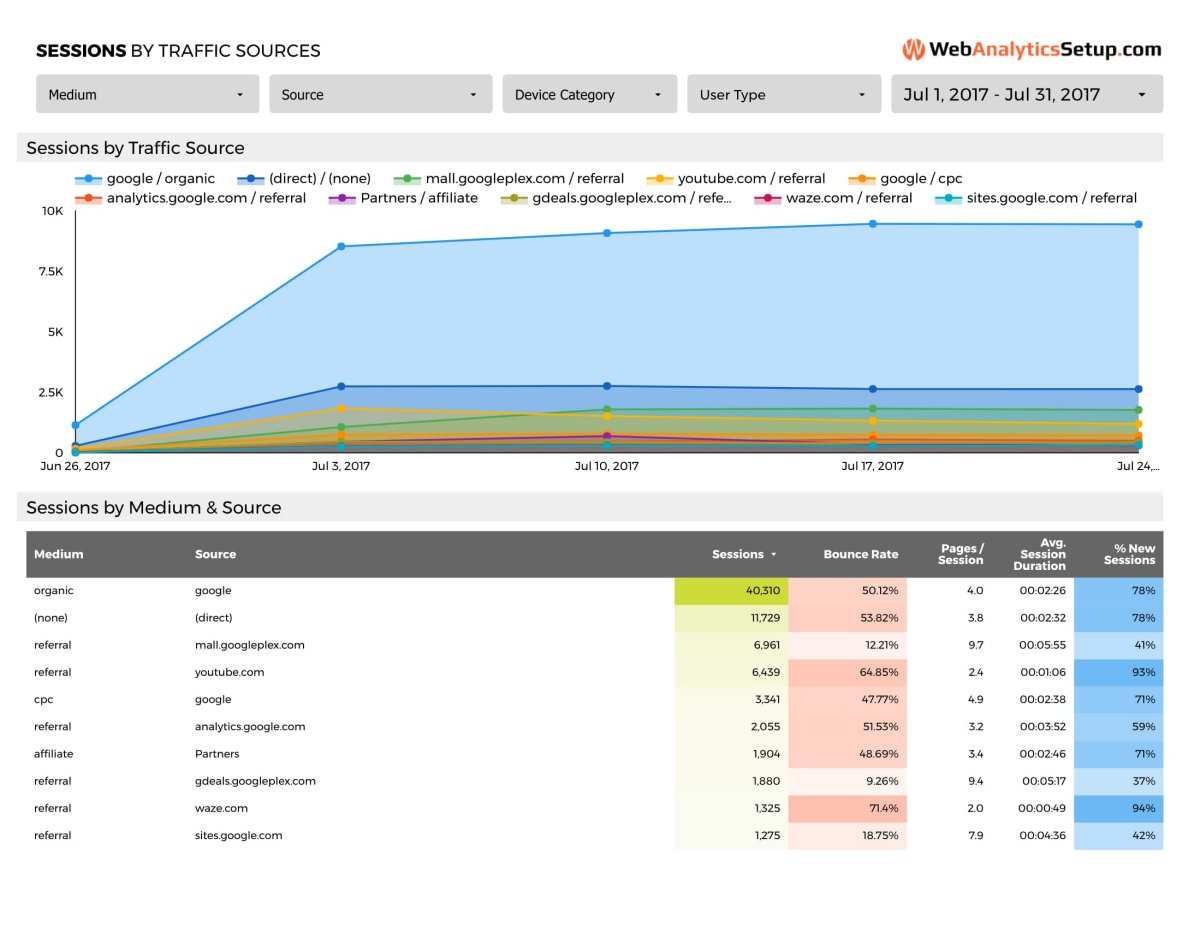The height and width of the screenshot is (927, 1200).
Task: Click the Jul 10, 2017 axis label
Action: 607,466
